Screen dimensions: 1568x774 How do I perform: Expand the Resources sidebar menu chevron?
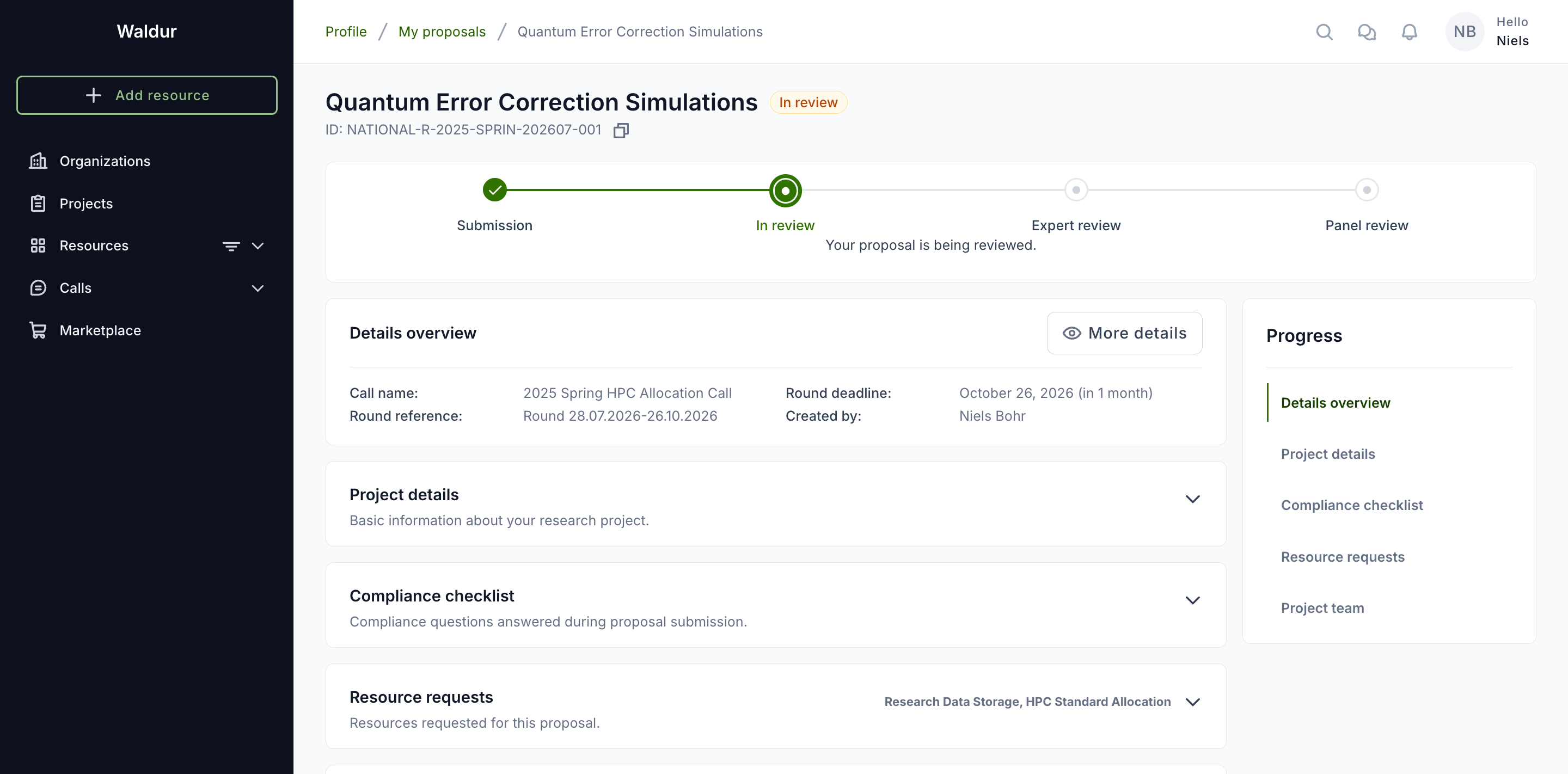click(258, 246)
